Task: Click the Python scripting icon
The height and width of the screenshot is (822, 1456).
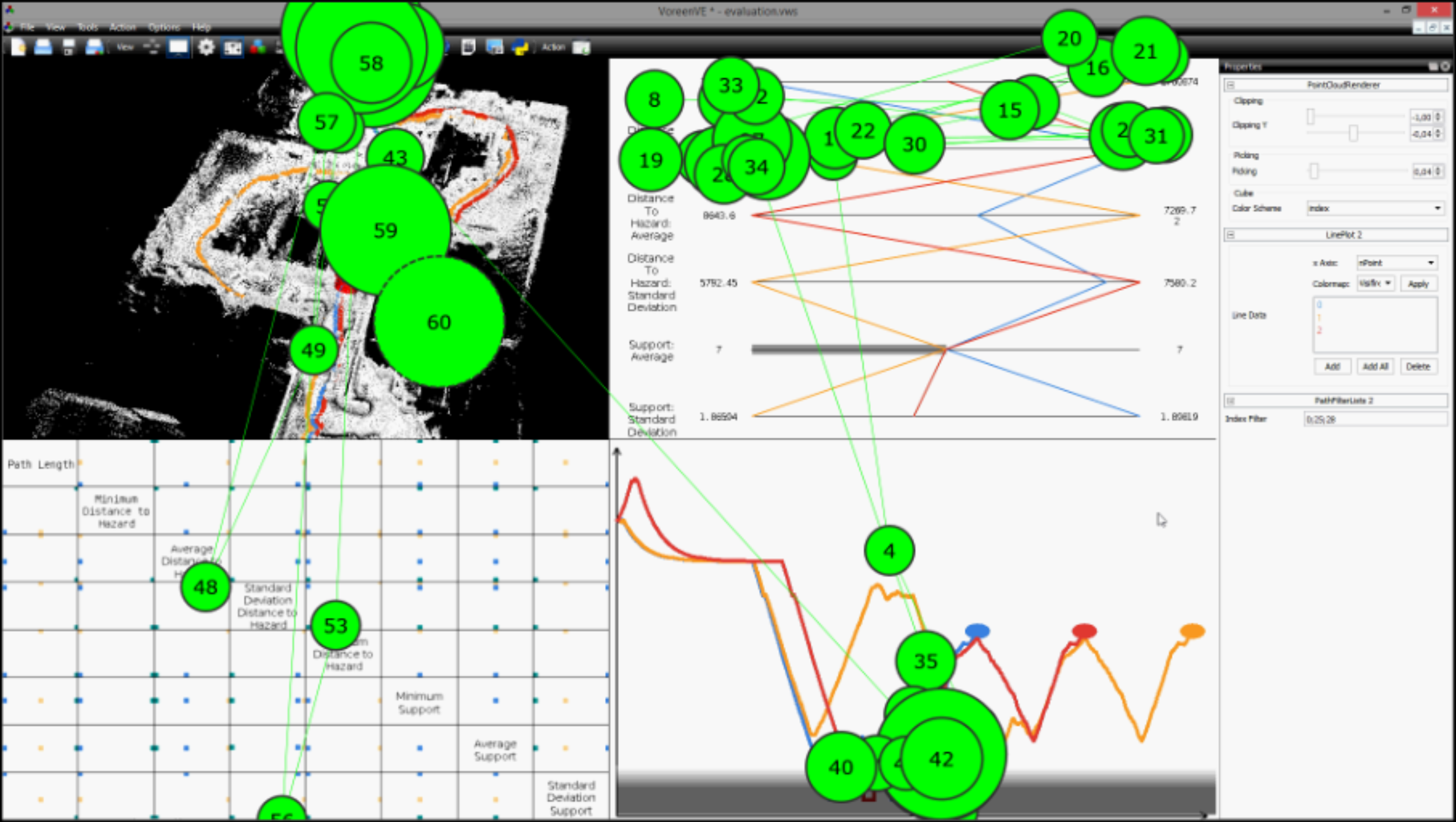Action: click(520, 47)
